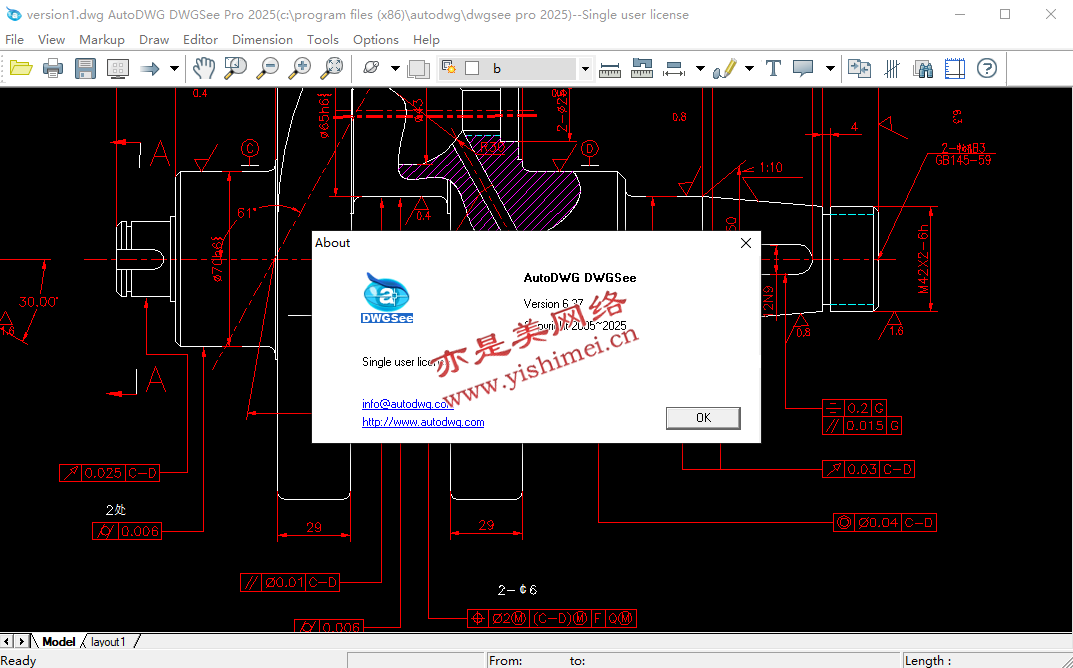1073x668 pixels.
Task: Click the Help question mark icon
Action: tap(987, 68)
